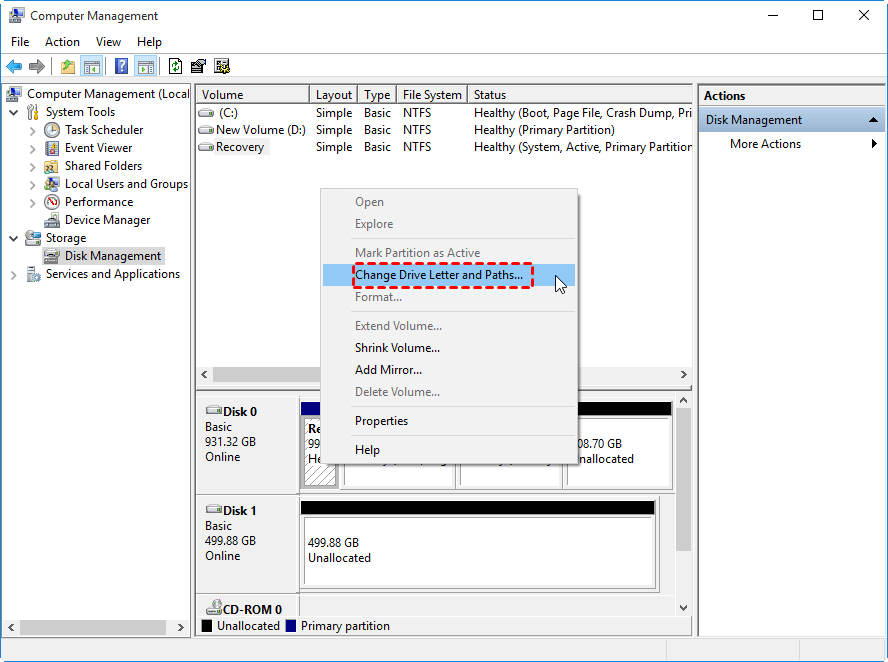Click the CD-ROM 0 disc icon
This screenshot has width=888, height=662.
coord(214,608)
